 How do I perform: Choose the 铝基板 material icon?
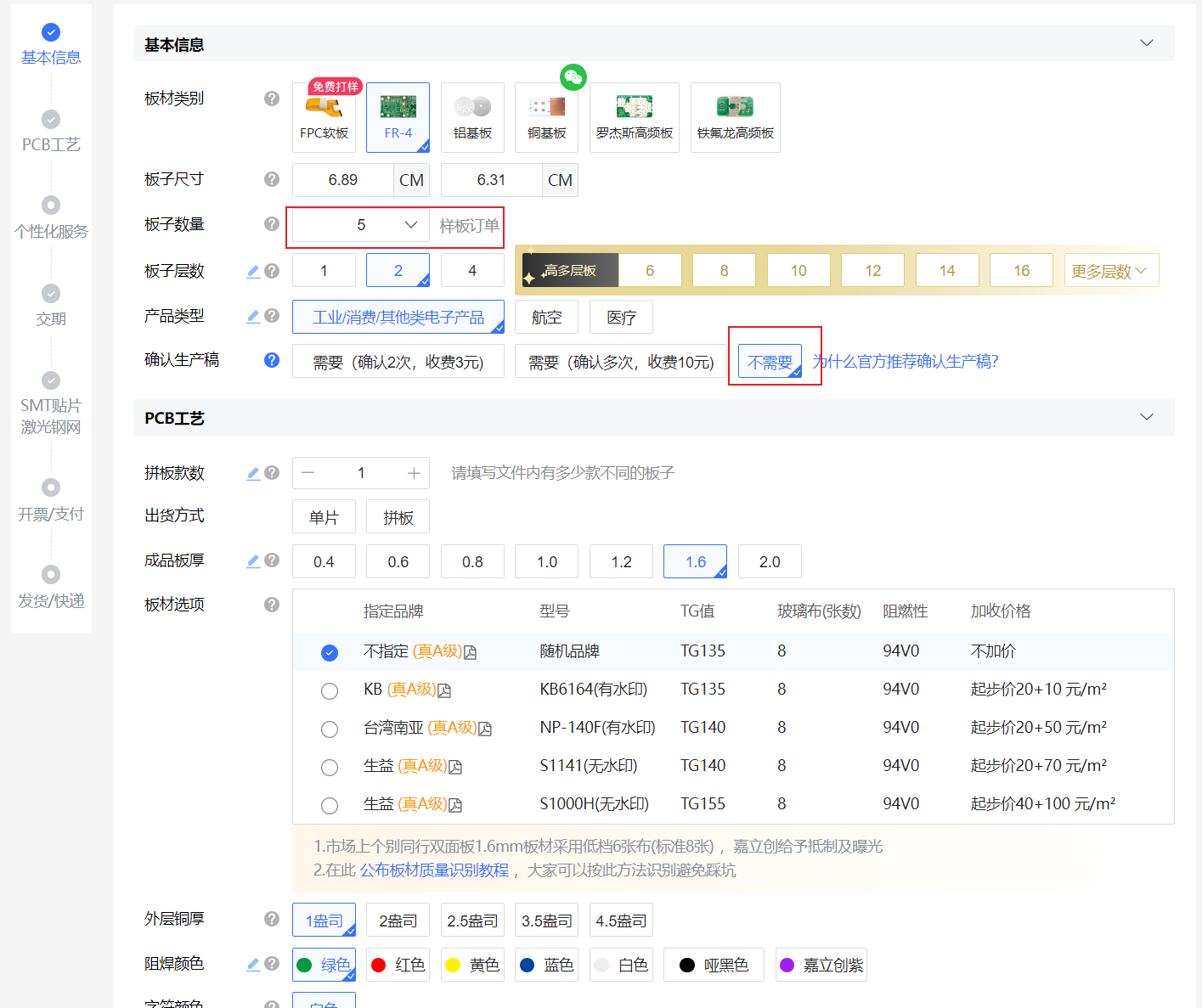(472, 117)
